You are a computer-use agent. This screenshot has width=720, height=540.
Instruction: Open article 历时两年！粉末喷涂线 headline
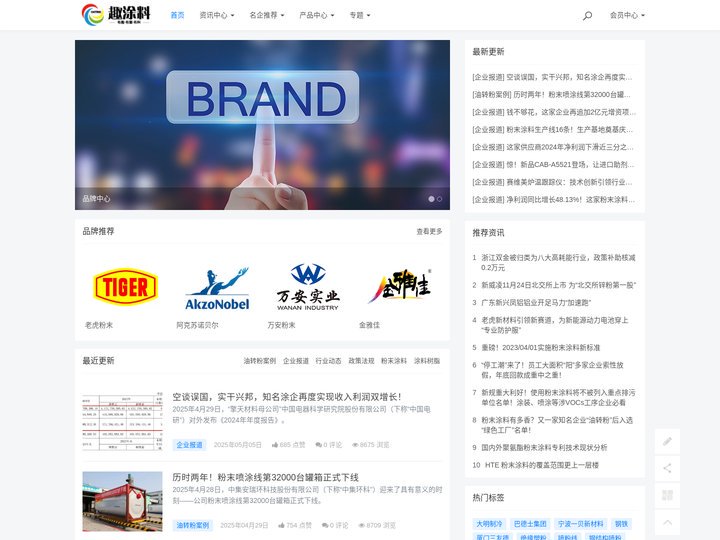coord(265,478)
